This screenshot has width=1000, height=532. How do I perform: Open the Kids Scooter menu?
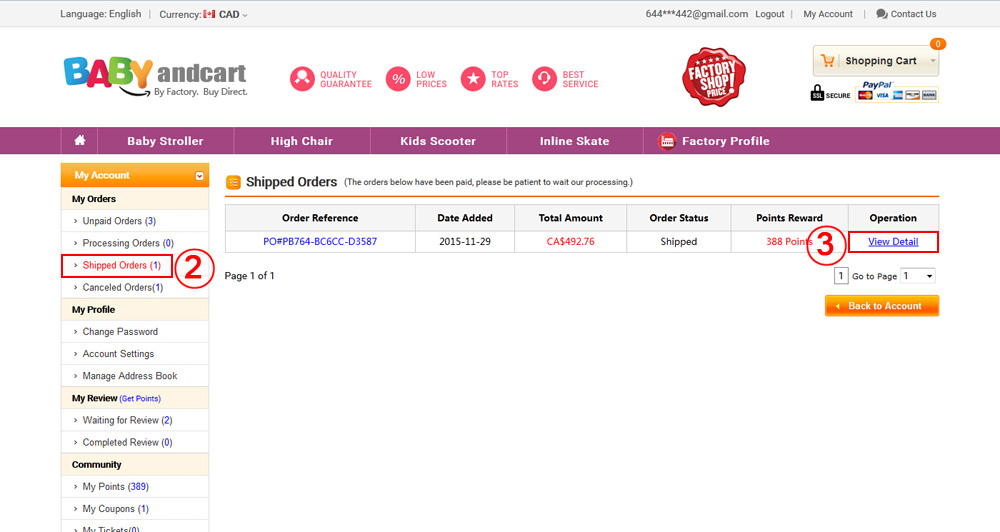pyautogui.click(x=438, y=141)
